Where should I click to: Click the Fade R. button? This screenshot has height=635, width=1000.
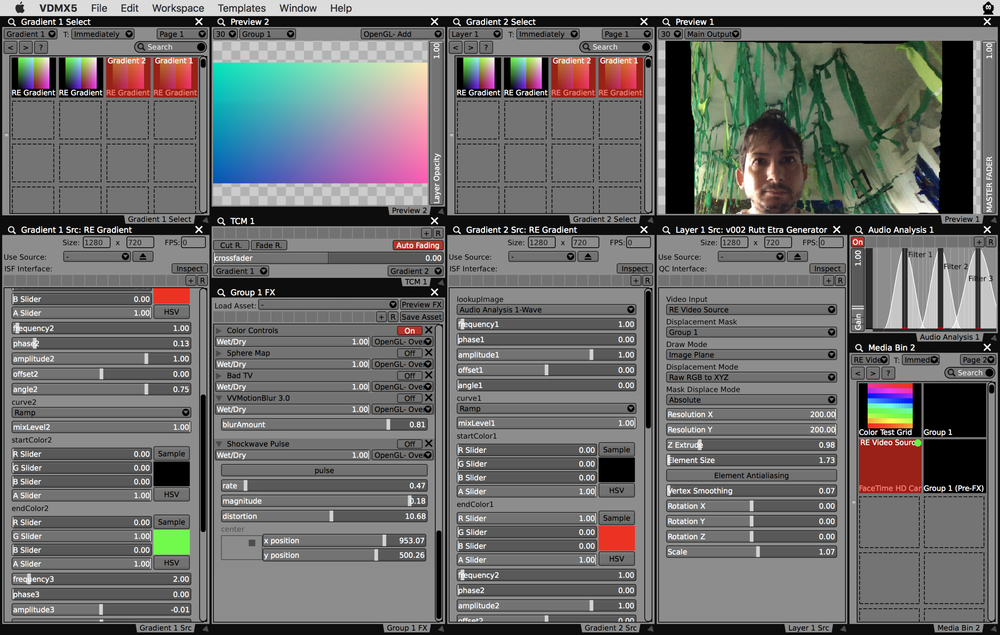coord(268,245)
